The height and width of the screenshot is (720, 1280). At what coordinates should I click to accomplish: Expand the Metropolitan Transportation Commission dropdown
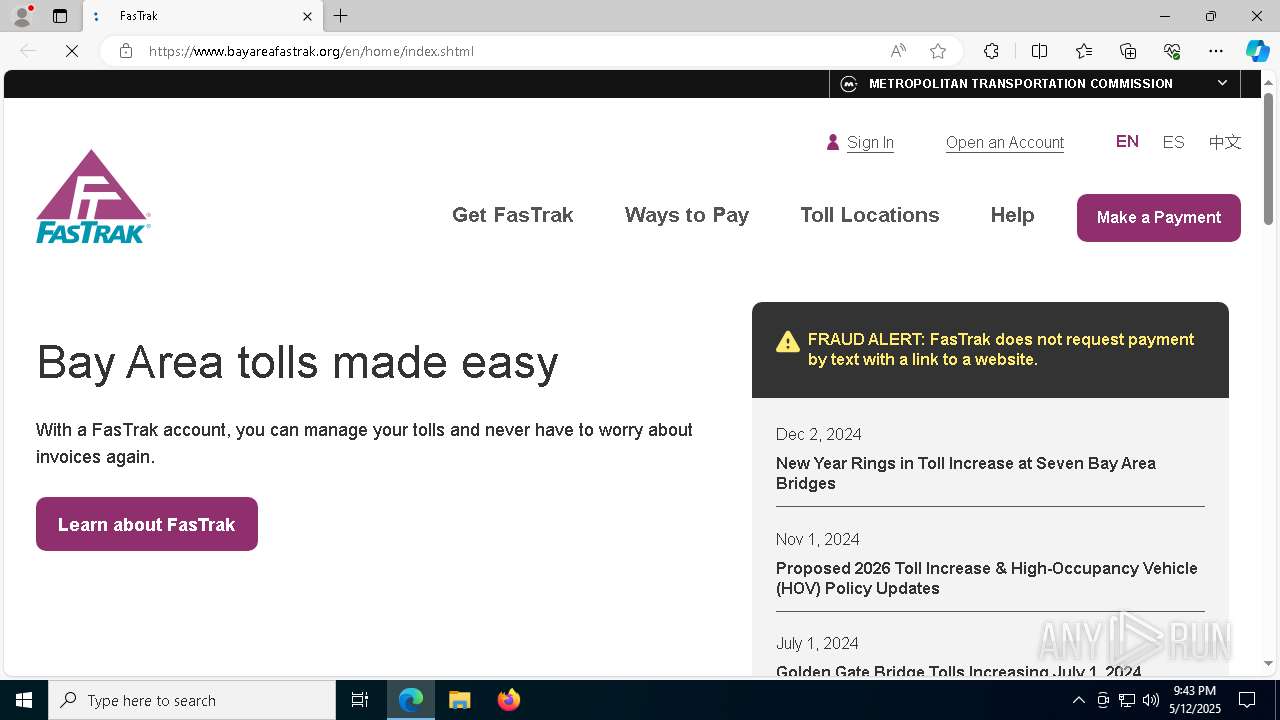[x=1222, y=84]
